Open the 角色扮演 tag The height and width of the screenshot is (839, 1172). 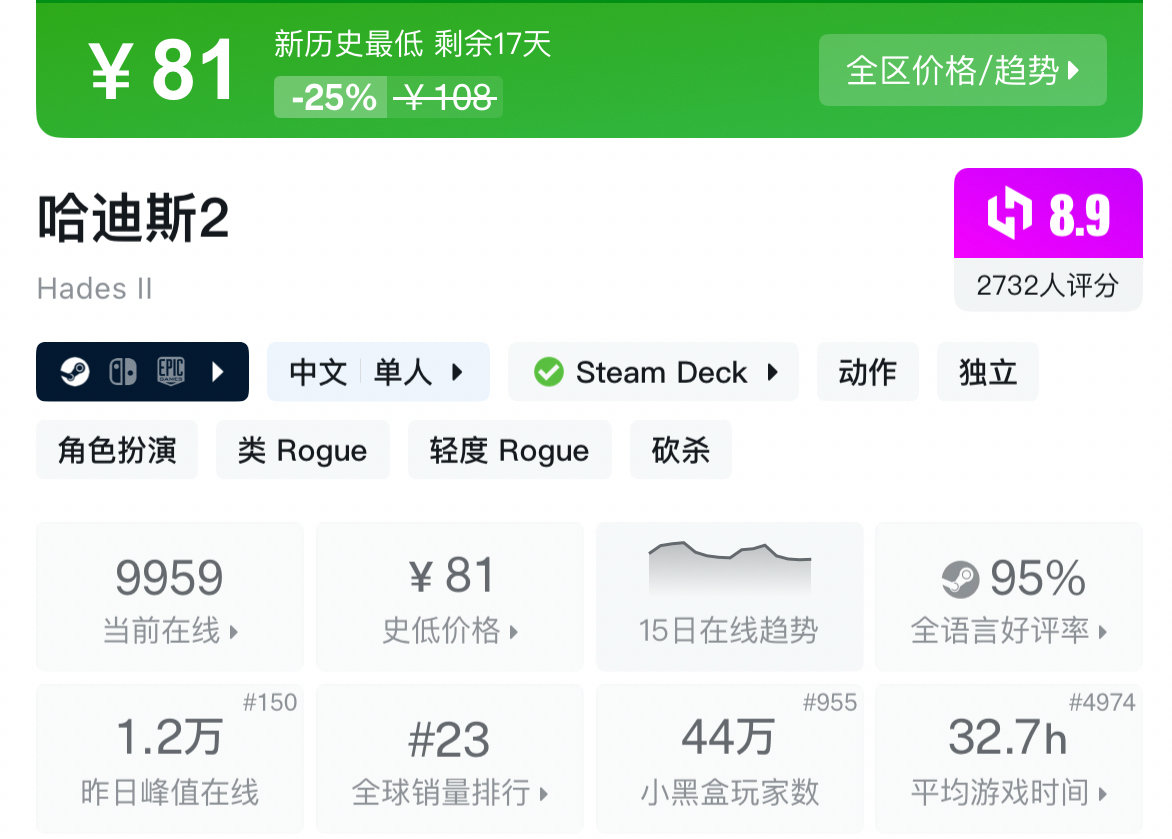[117, 450]
